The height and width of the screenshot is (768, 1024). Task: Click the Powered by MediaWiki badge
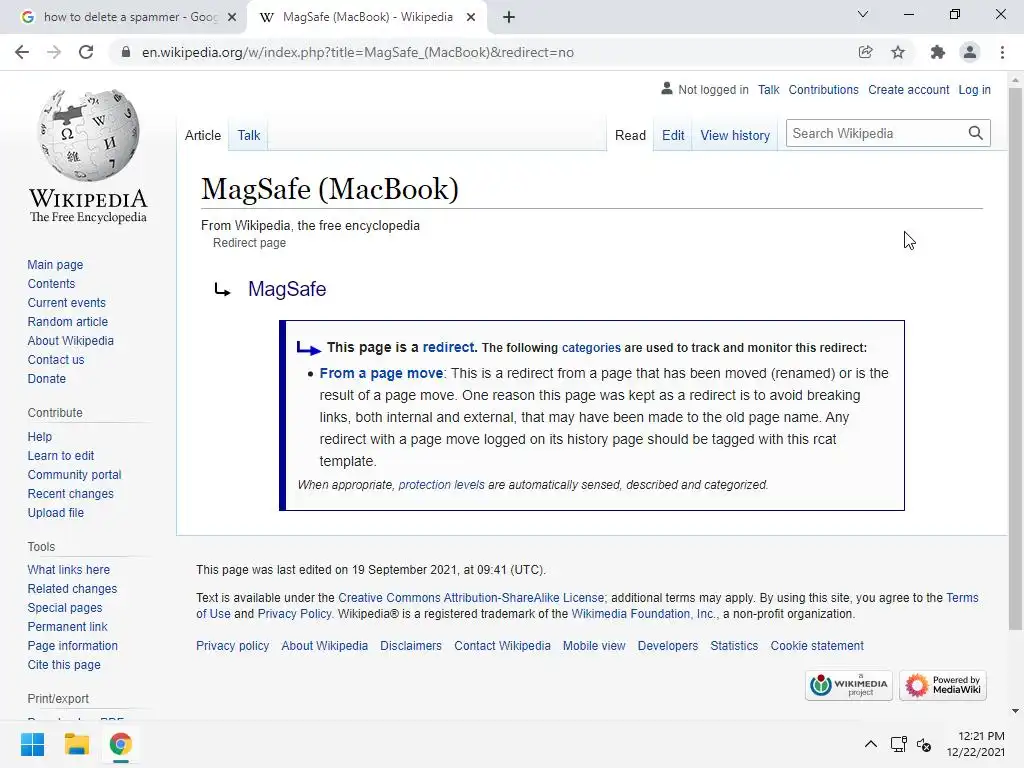point(942,685)
